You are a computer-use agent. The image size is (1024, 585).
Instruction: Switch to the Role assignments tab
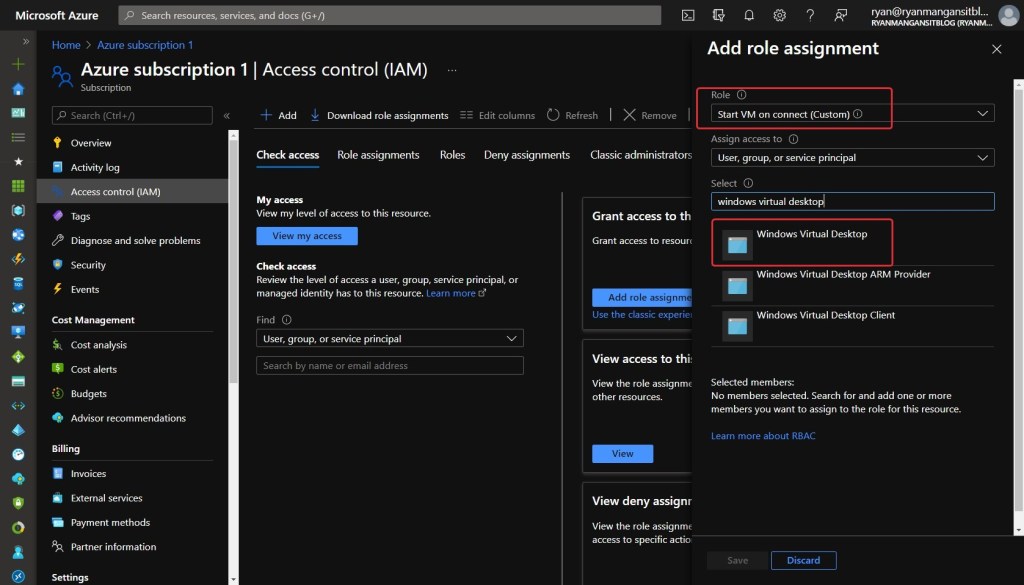[x=378, y=155]
